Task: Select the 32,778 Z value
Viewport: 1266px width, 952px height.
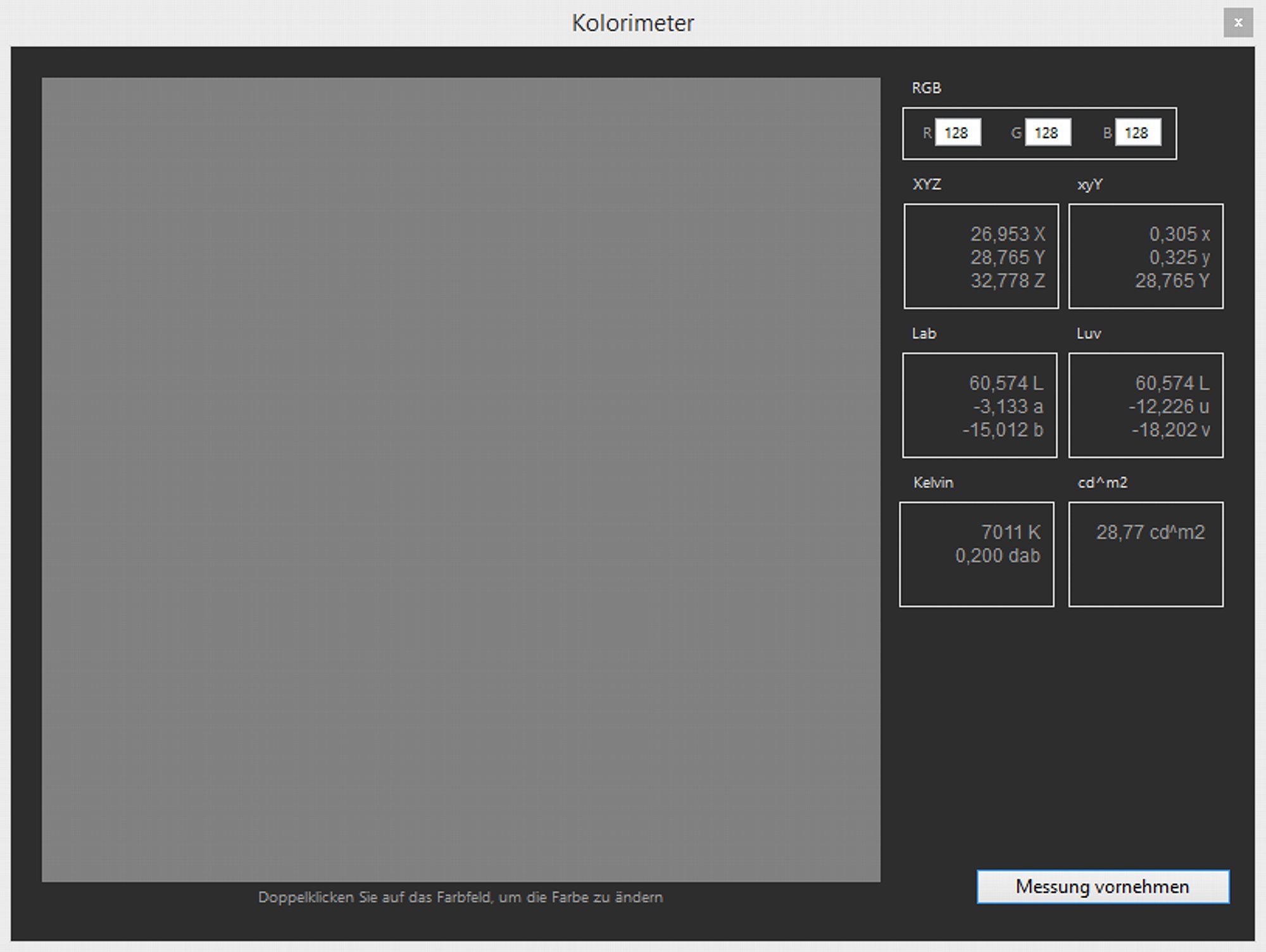Action: tap(1008, 281)
